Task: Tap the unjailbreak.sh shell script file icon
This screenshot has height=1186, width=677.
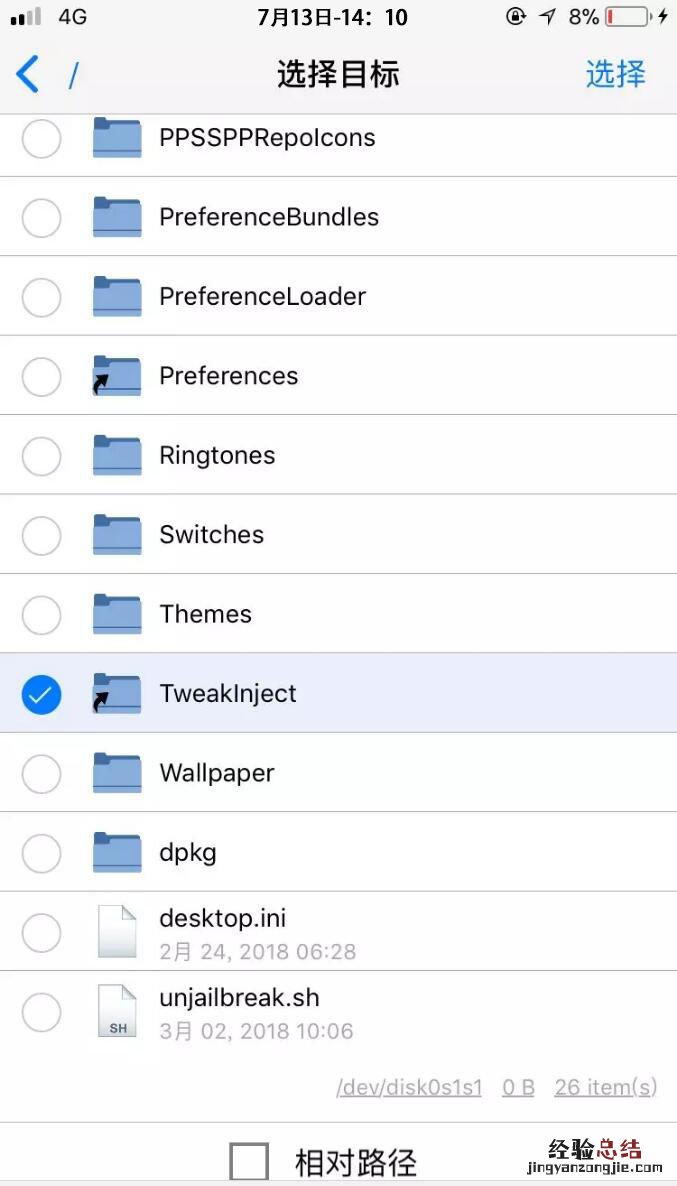Action: (x=116, y=1011)
